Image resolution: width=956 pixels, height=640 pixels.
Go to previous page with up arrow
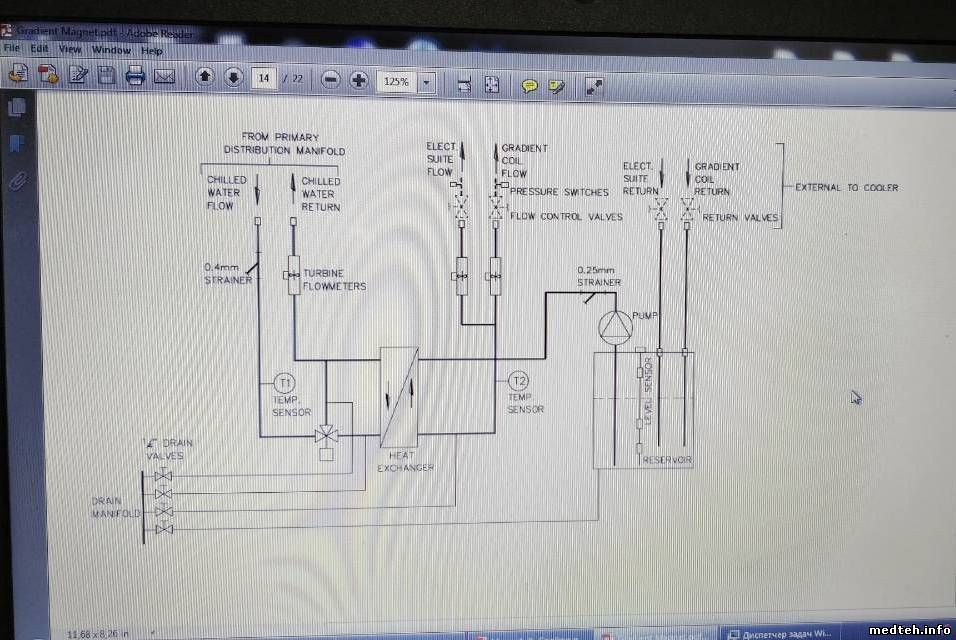[x=205, y=77]
